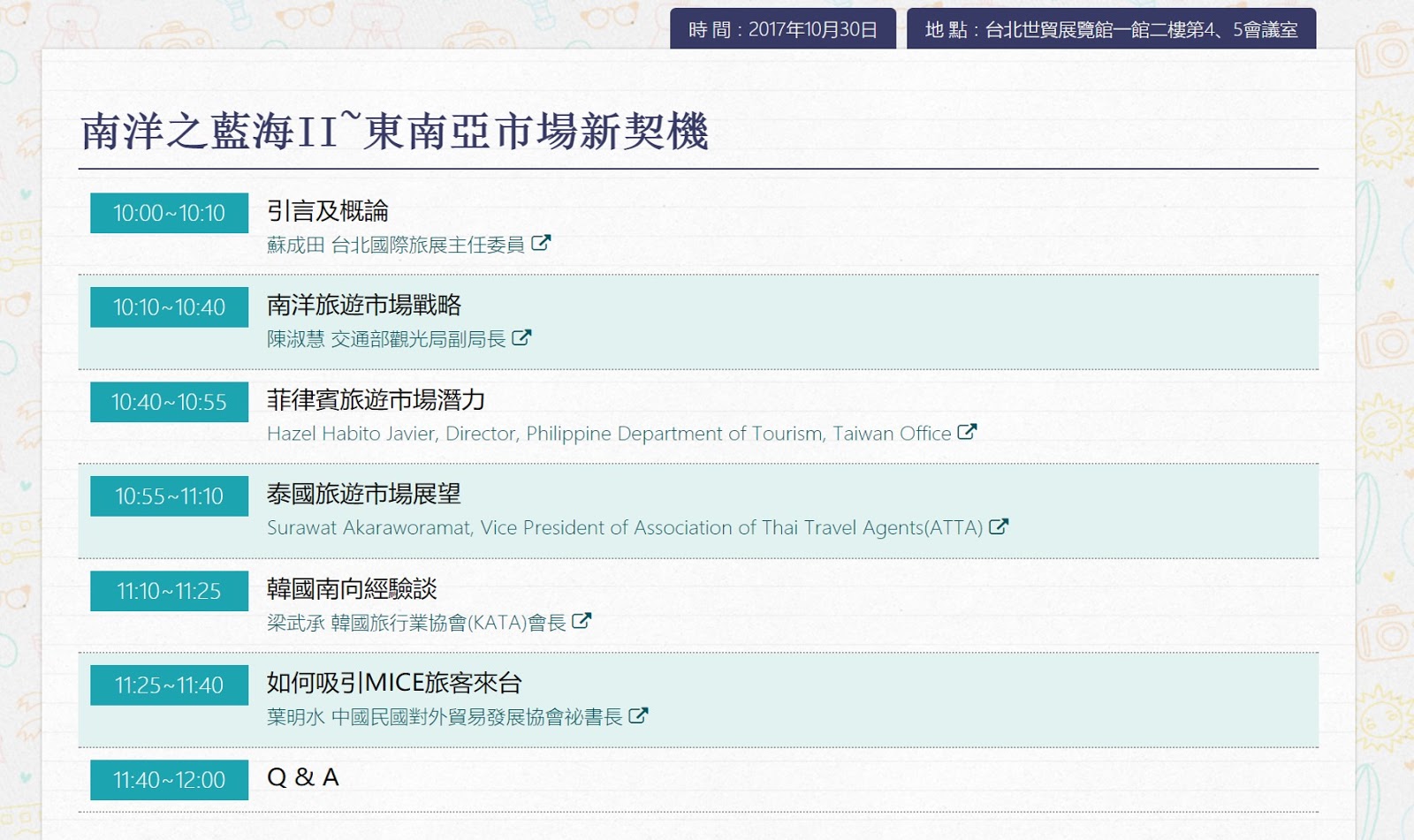Open Hazel Habito Javier speaker link
This screenshot has height=840, width=1414.
[x=608, y=434]
